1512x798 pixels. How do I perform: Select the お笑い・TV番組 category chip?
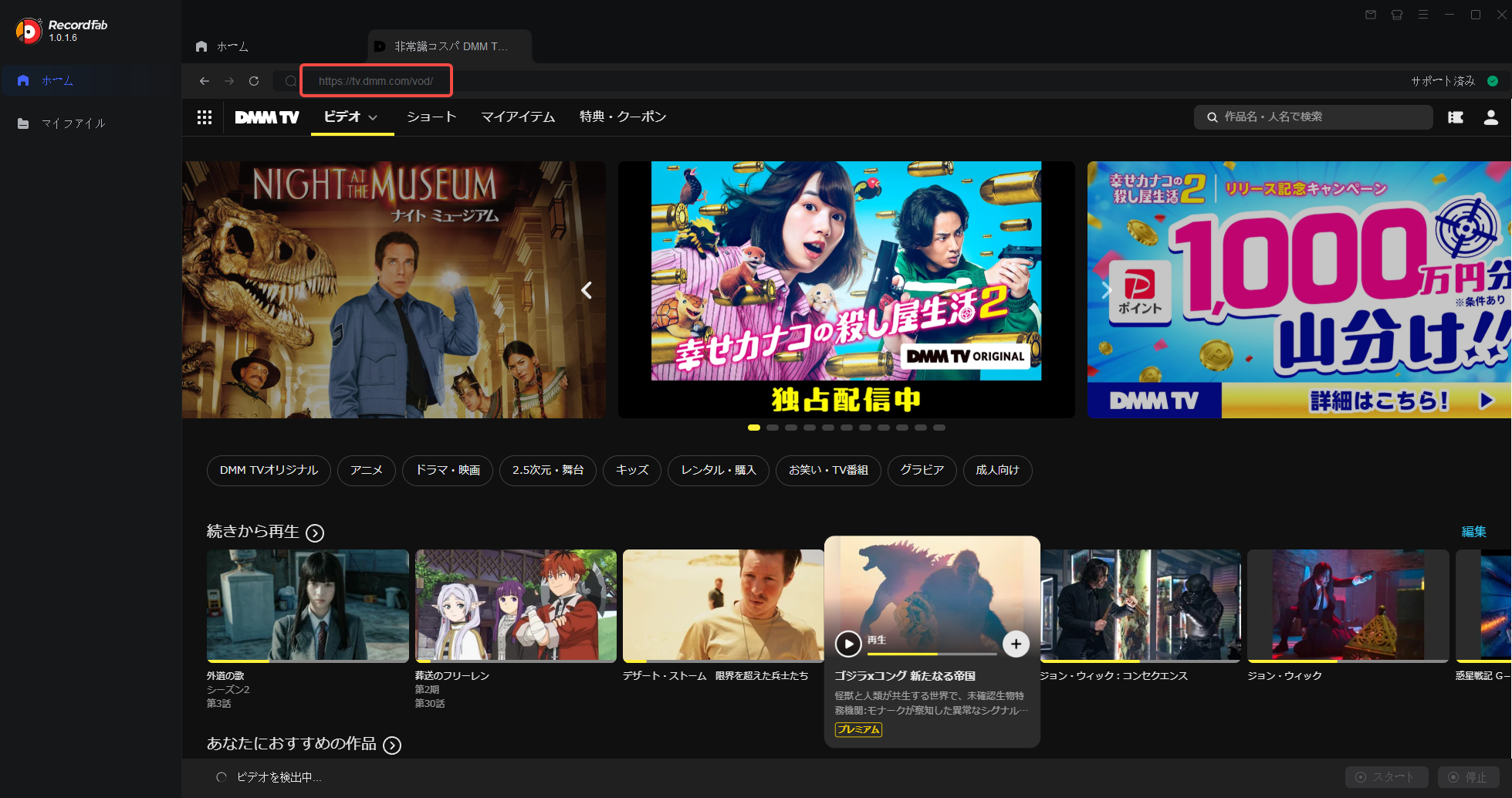point(828,470)
